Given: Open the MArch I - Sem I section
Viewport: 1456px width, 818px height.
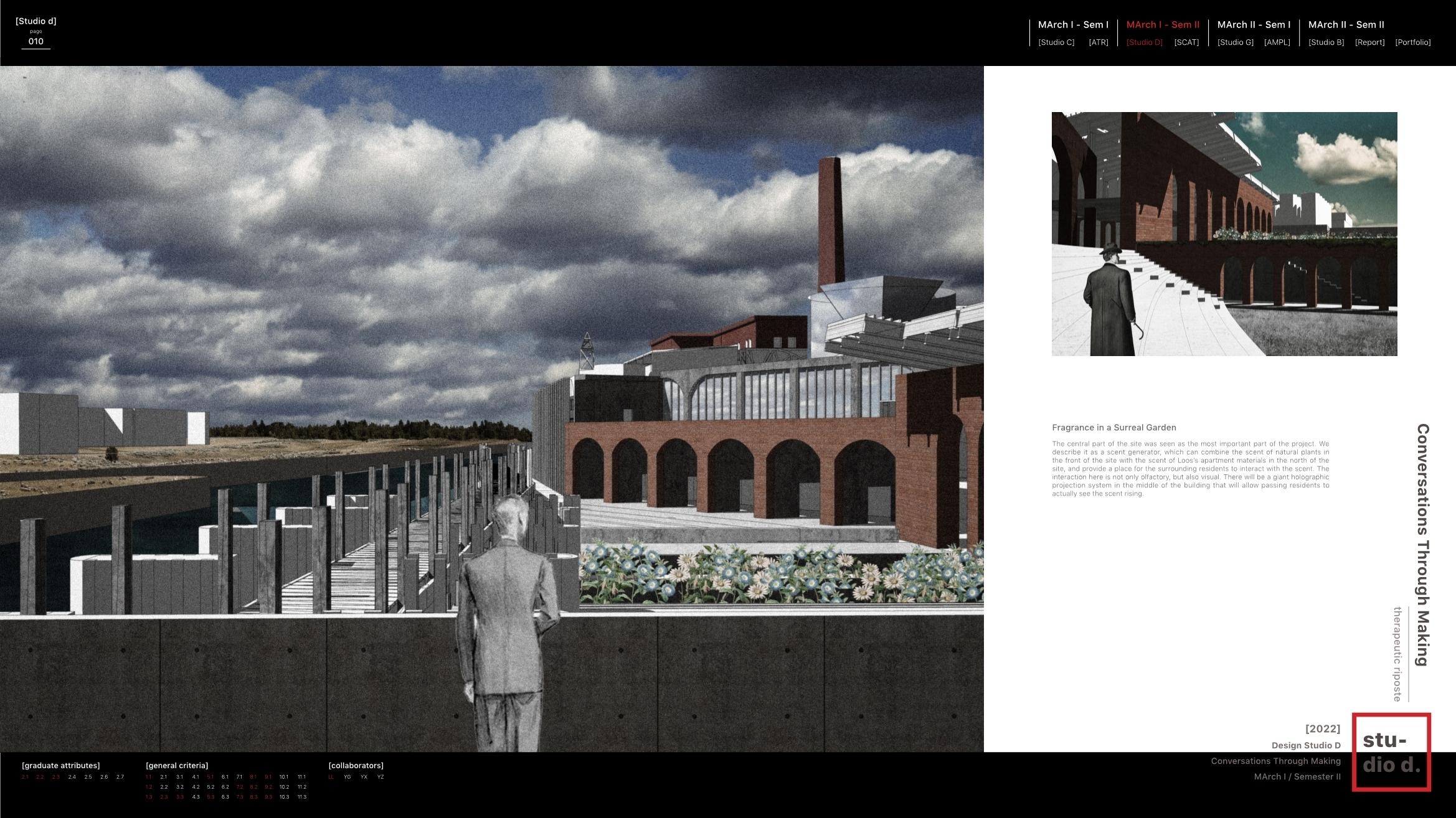Looking at the screenshot, I should click(x=1073, y=25).
